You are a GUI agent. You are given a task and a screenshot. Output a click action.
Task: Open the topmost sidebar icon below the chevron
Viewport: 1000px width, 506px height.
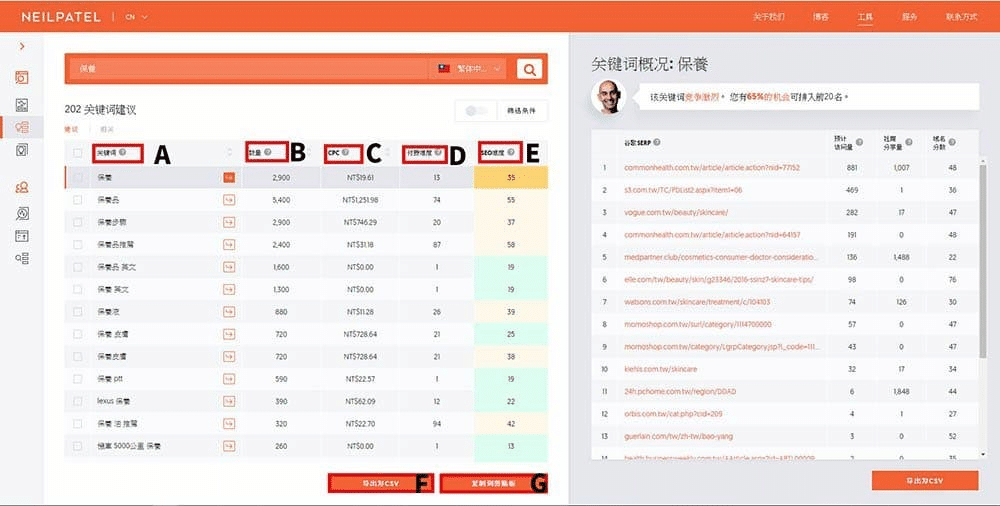pyautogui.click(x=22, y=78)
